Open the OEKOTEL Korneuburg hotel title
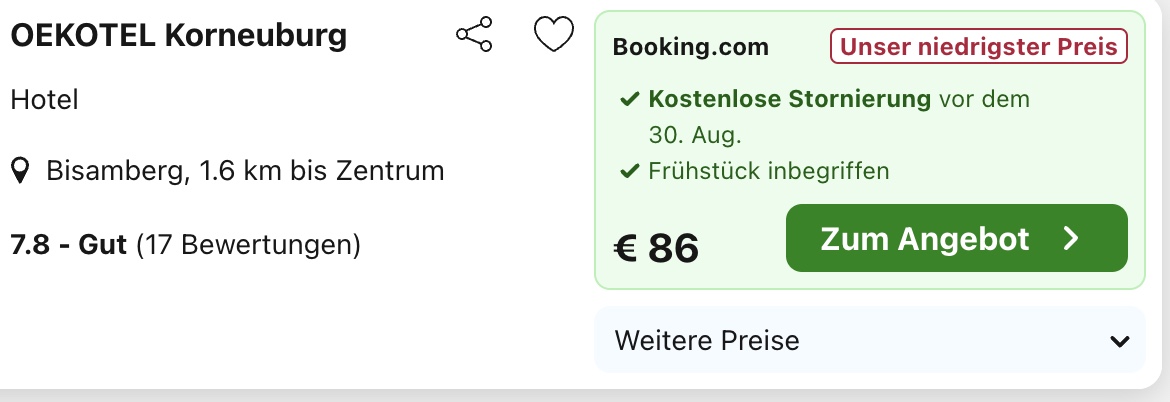 point(179,34)
